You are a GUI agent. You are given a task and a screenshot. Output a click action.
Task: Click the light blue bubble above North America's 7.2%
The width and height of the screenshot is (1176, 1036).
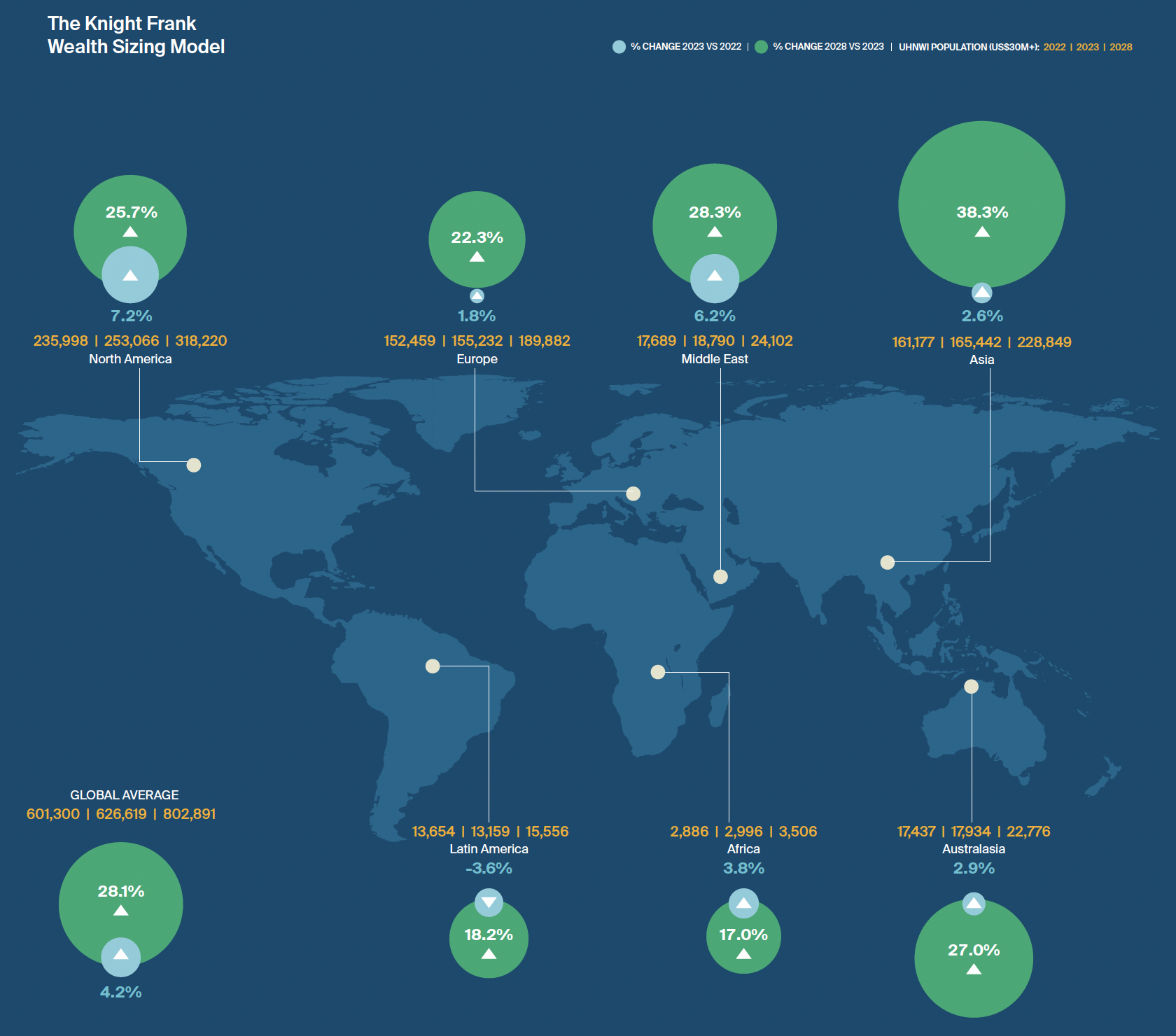click(x=130, y=275)
